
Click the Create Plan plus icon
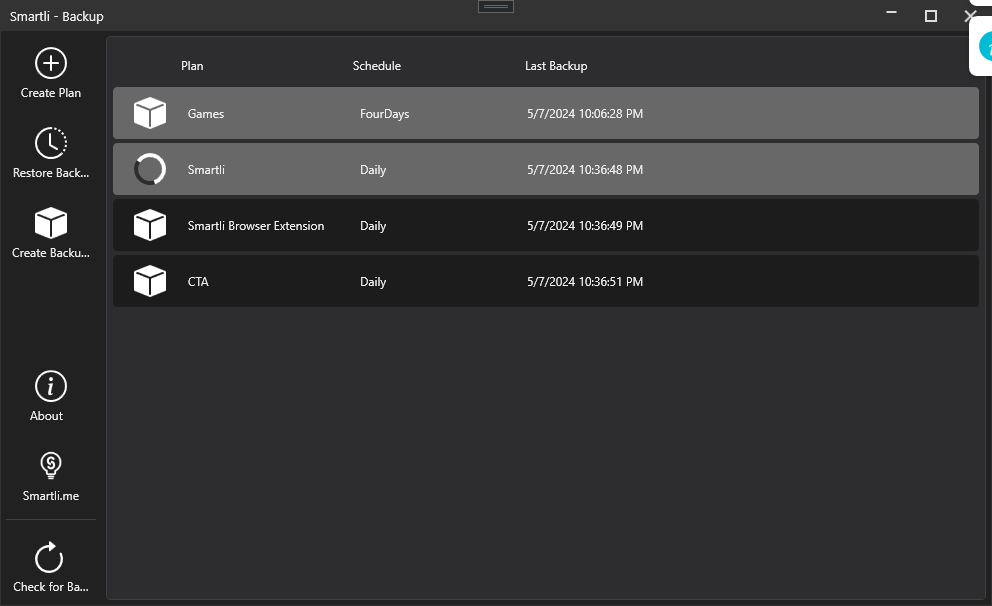click(50, 64)
